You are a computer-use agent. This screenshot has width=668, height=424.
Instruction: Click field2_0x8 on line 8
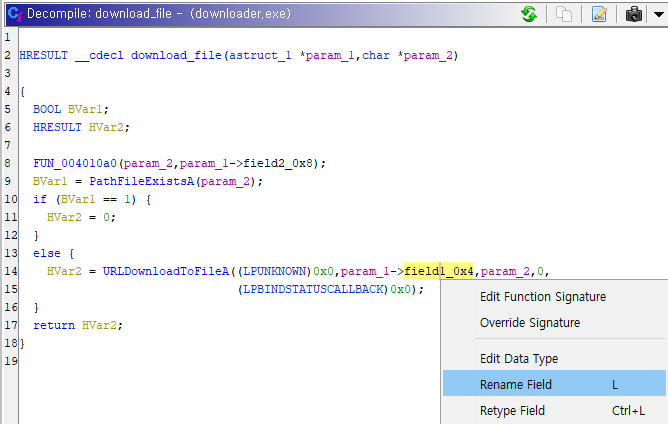[x=278, y=163]
